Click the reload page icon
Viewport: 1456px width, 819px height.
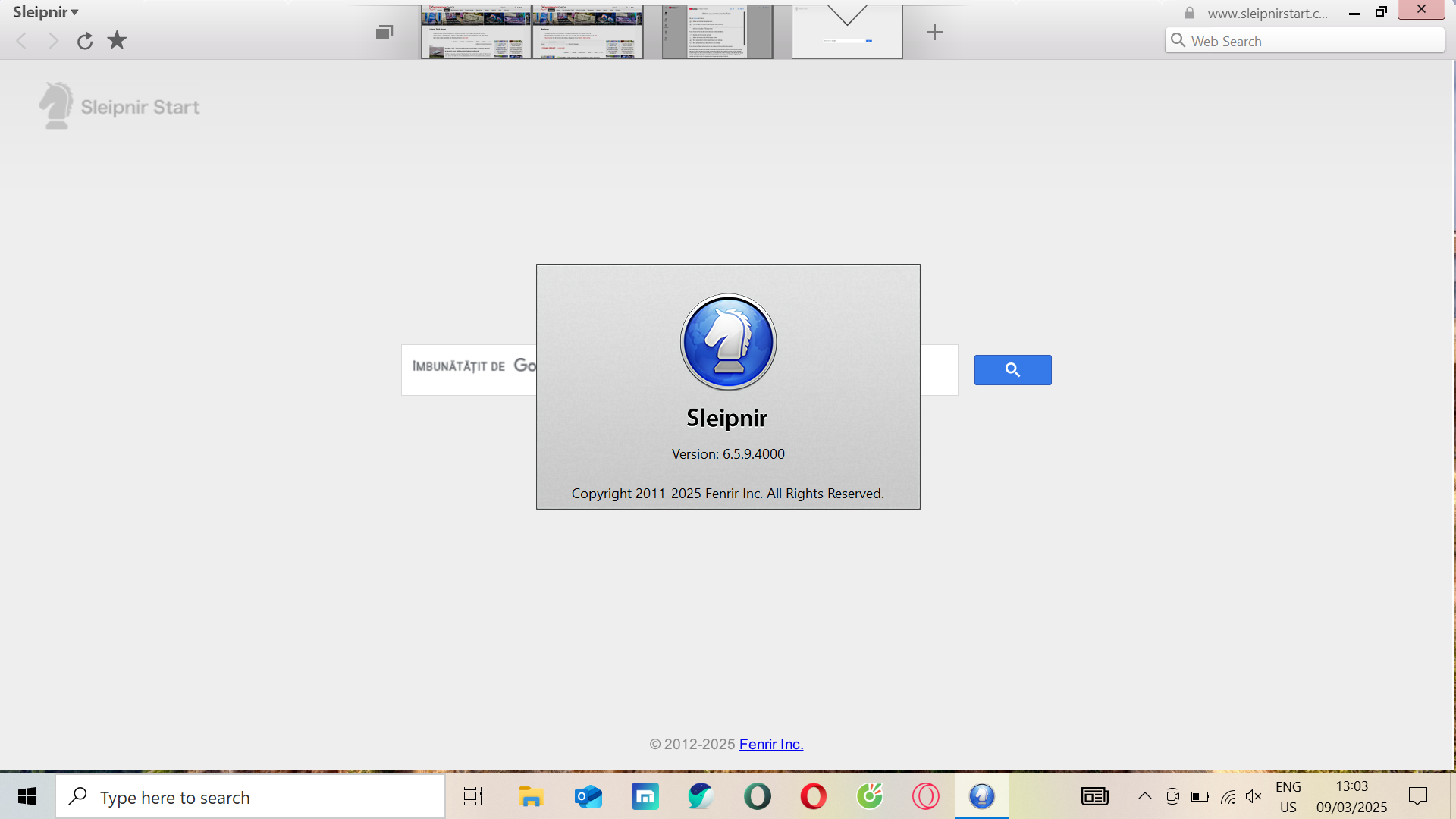pyautogui.click(x=85, y=41)
